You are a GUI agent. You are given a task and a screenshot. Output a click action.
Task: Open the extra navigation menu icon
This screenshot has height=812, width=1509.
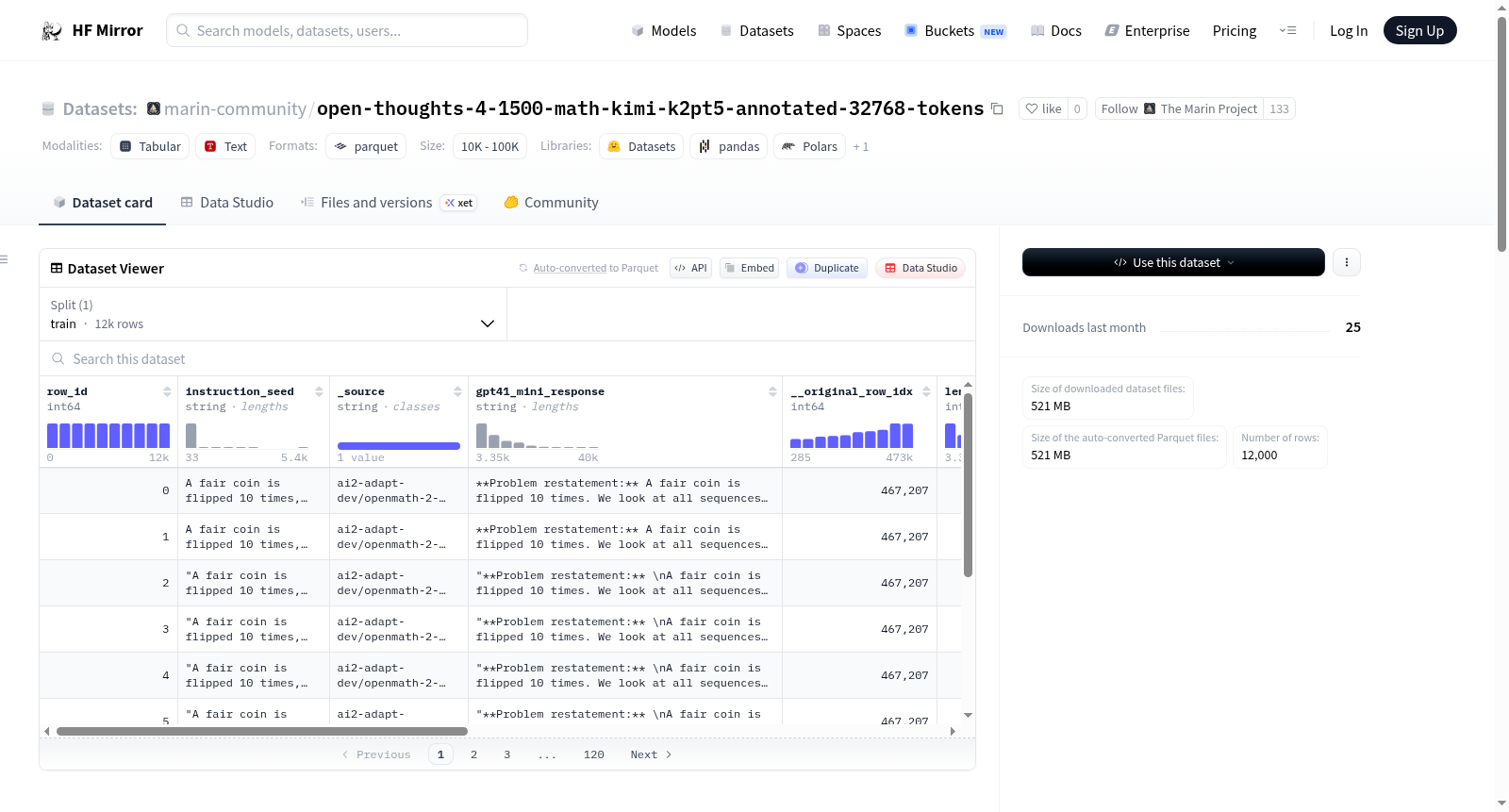tap(1287, 31)
